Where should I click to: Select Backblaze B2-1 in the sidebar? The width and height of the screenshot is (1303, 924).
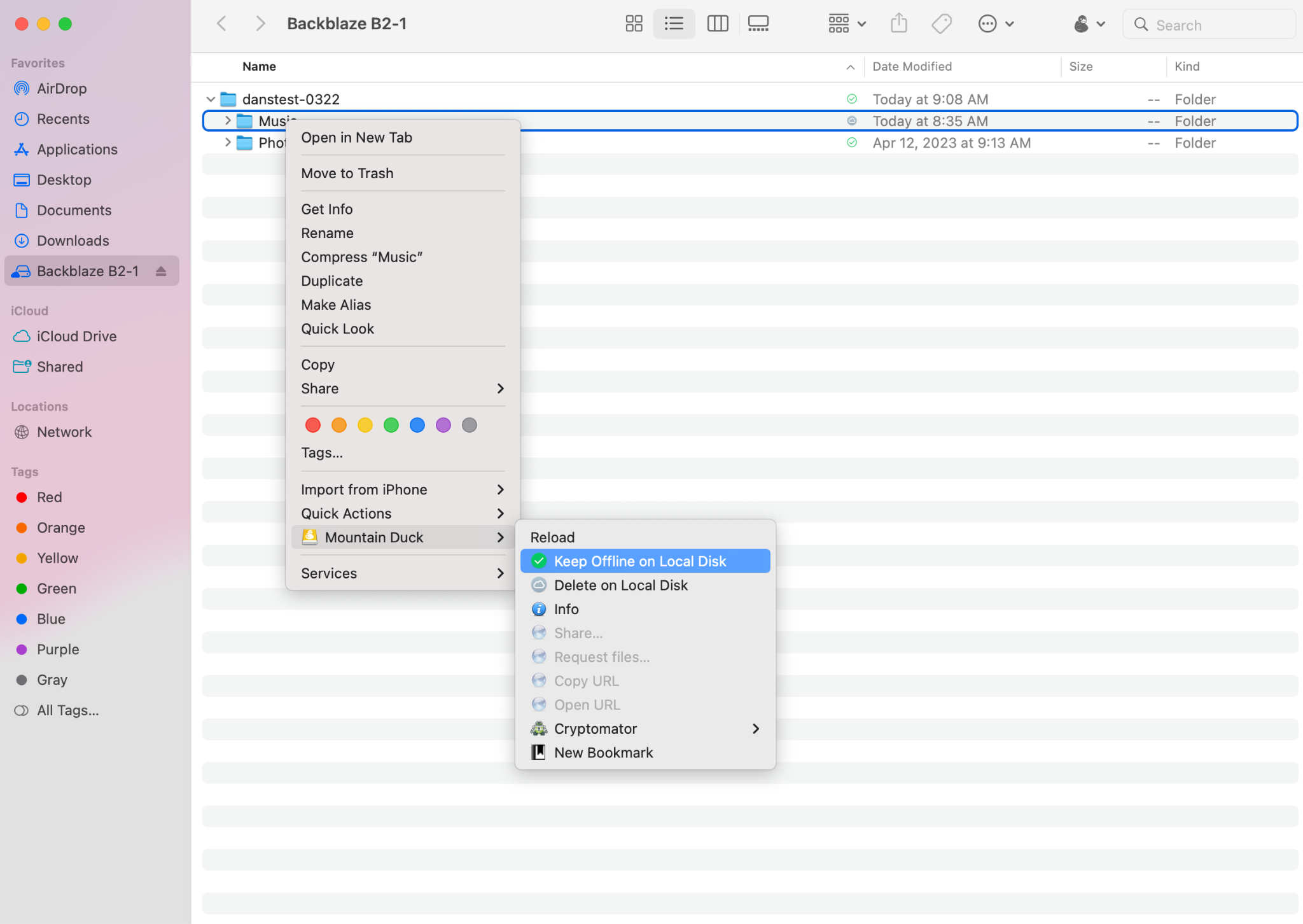92,271
